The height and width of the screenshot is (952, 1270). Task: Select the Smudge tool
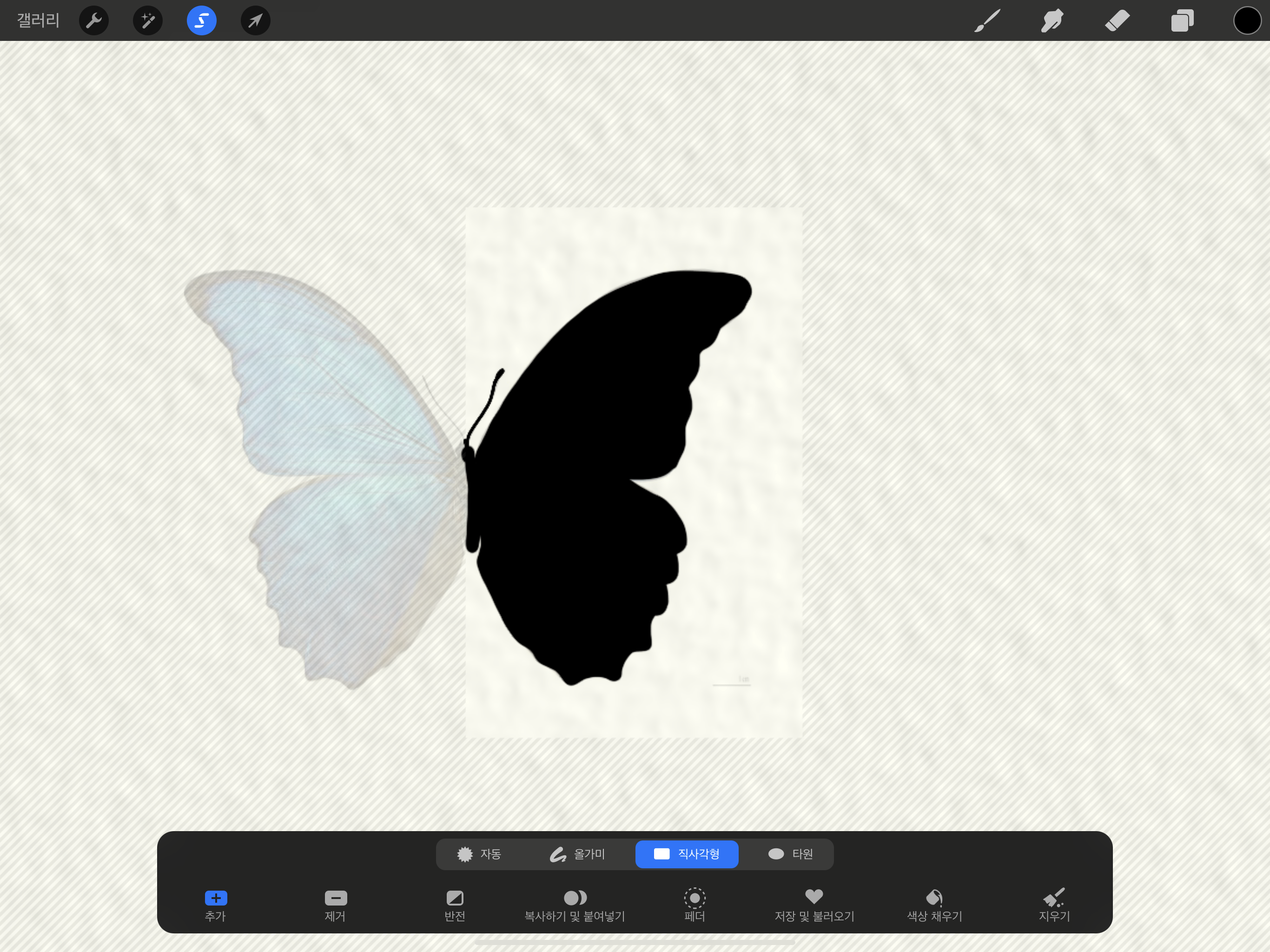click(1052, 20)
